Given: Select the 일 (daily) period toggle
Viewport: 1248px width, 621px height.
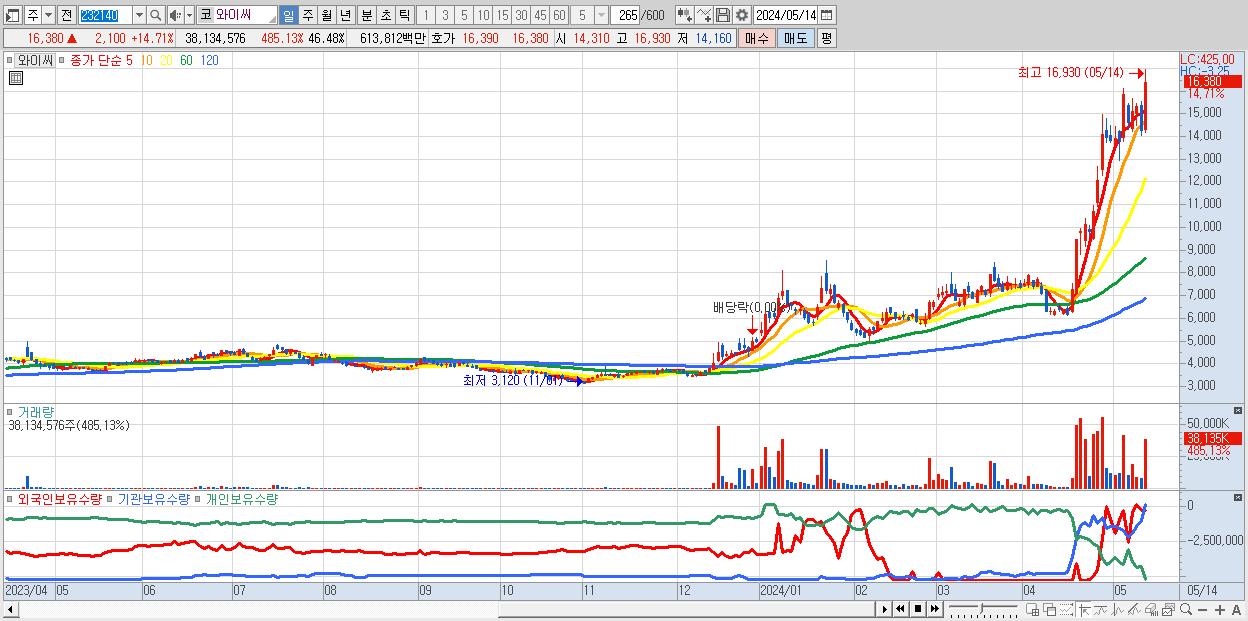Looking at the screenshot, I should (x=288, y=15).
